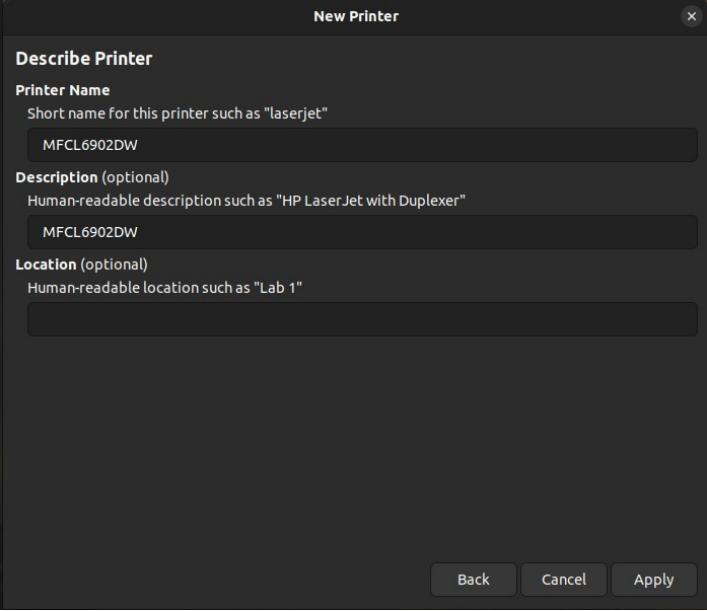
Task: Click the word "optional" beside Description
Action: pyautogui.click(x=135, y=177)
